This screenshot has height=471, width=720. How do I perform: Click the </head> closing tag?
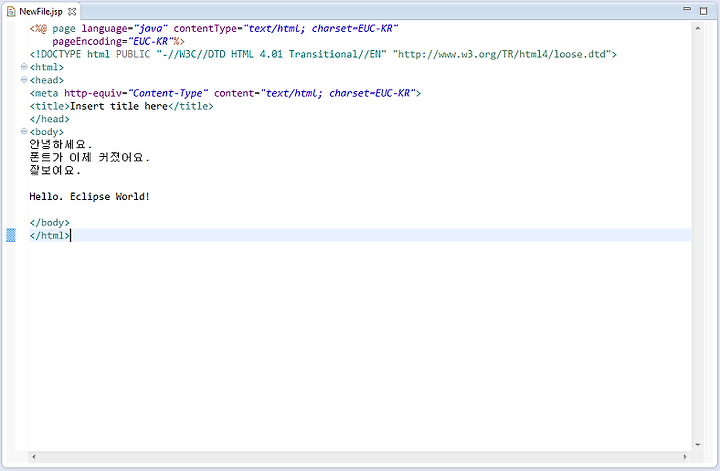point(50,119)
